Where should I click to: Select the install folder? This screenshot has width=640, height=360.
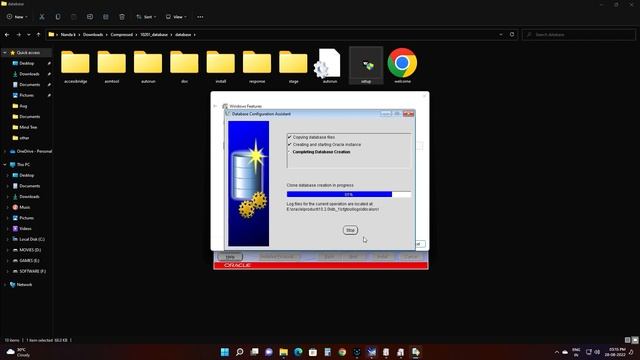pyautogui.click(x=220, y=67)
